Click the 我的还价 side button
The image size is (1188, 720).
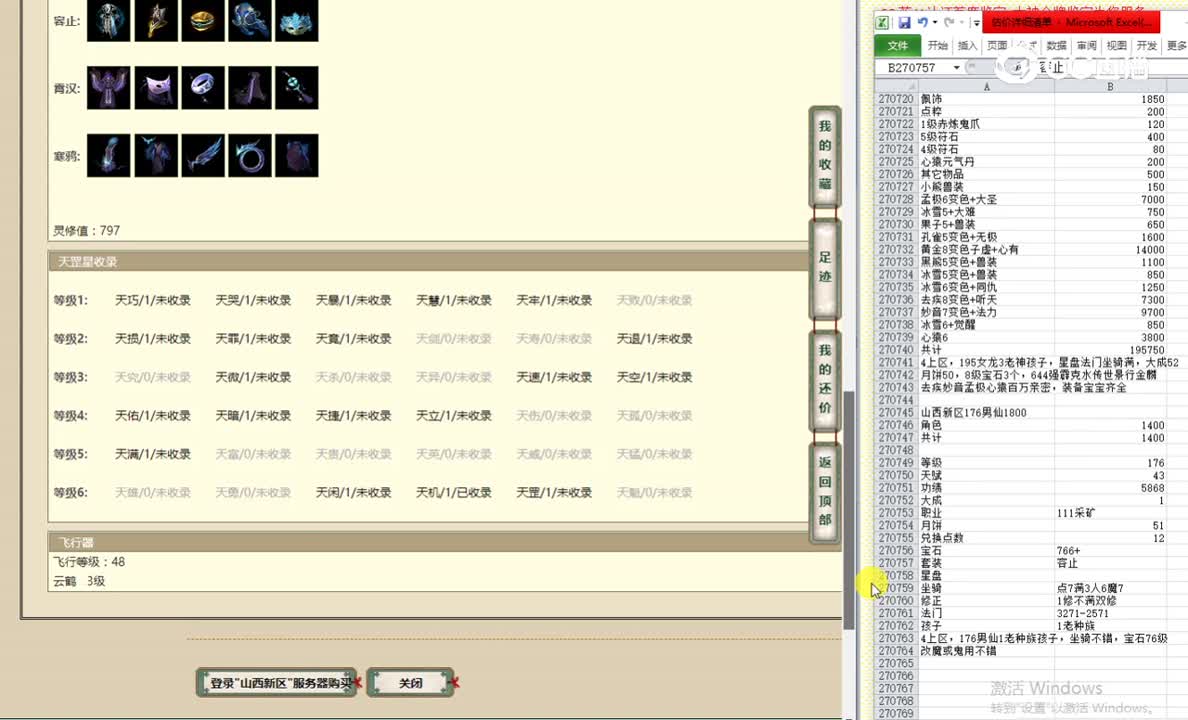click(825, 380)
